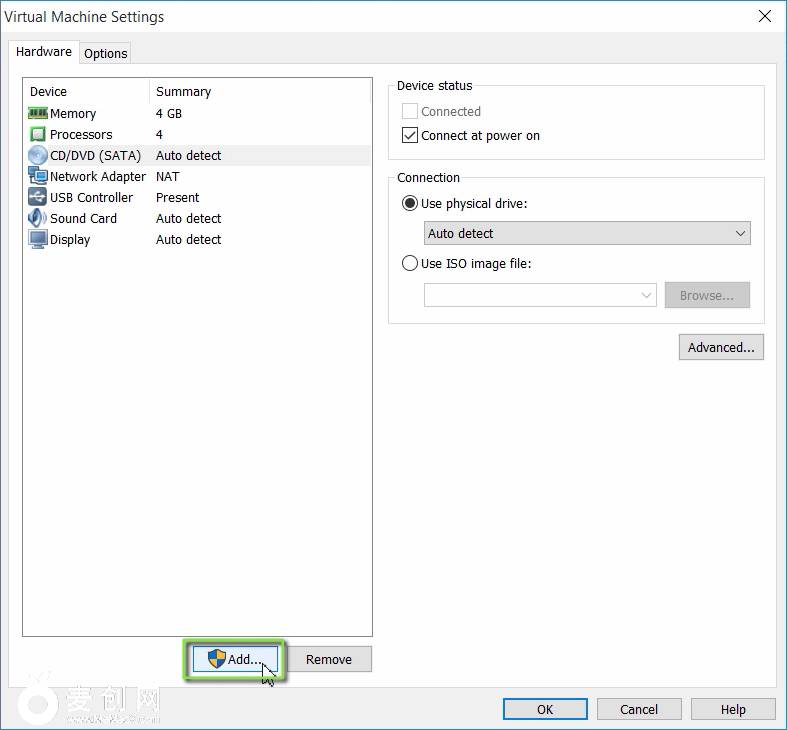Toggle the Connect at power on checkbox
The width and height of the screenshot is (787, 730).
410,136
